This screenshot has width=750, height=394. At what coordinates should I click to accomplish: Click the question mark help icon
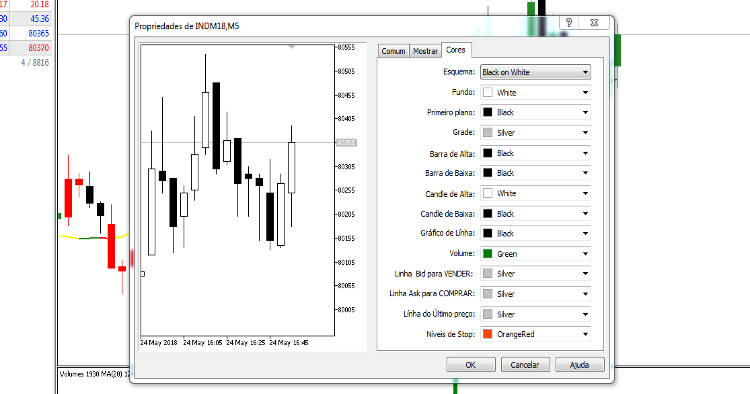point(569,22)
